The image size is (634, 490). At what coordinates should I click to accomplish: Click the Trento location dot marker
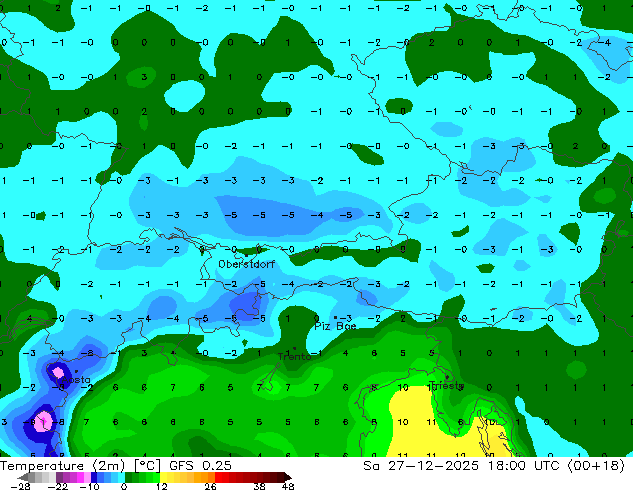pos(295,348)
